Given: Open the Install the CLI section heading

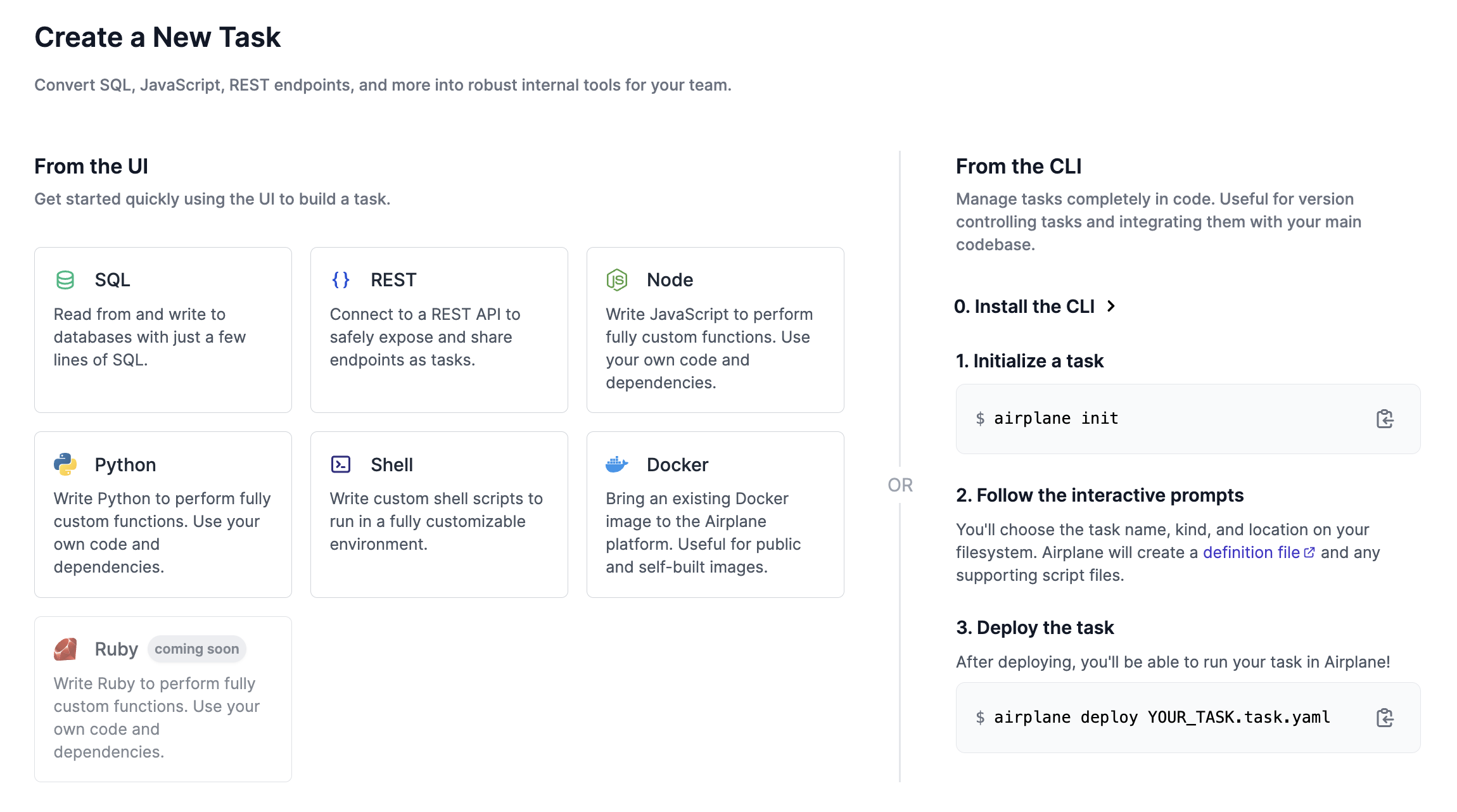Looking at the screenshot, I should click(x=1024, y=307).
